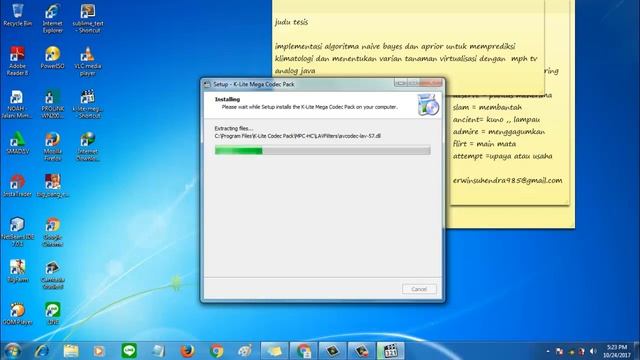Click 'flirt = main mata' note line
Image resolution: width=640 pixels, height=360 pixels.
[x=484, y=144]
